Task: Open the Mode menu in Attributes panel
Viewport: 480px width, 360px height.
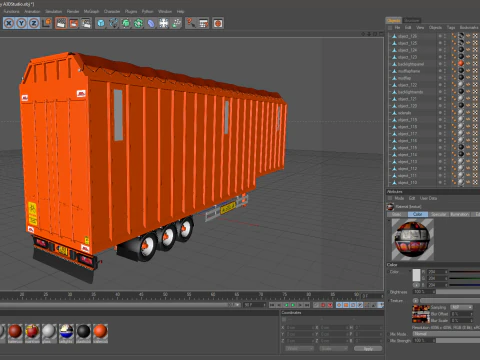Action: (x=399, y=198)
